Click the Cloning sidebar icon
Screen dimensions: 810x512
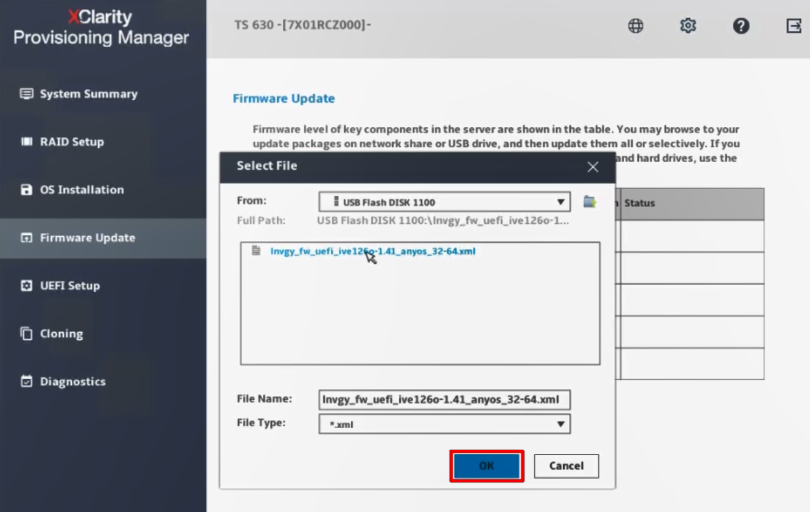coord(27,334)
